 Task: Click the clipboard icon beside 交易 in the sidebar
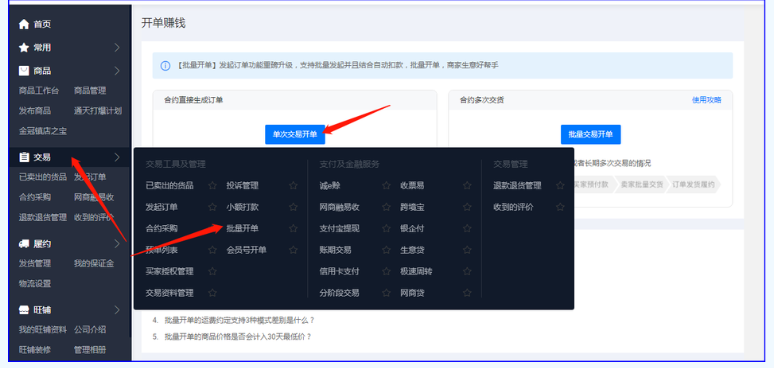tap(24, 157)
